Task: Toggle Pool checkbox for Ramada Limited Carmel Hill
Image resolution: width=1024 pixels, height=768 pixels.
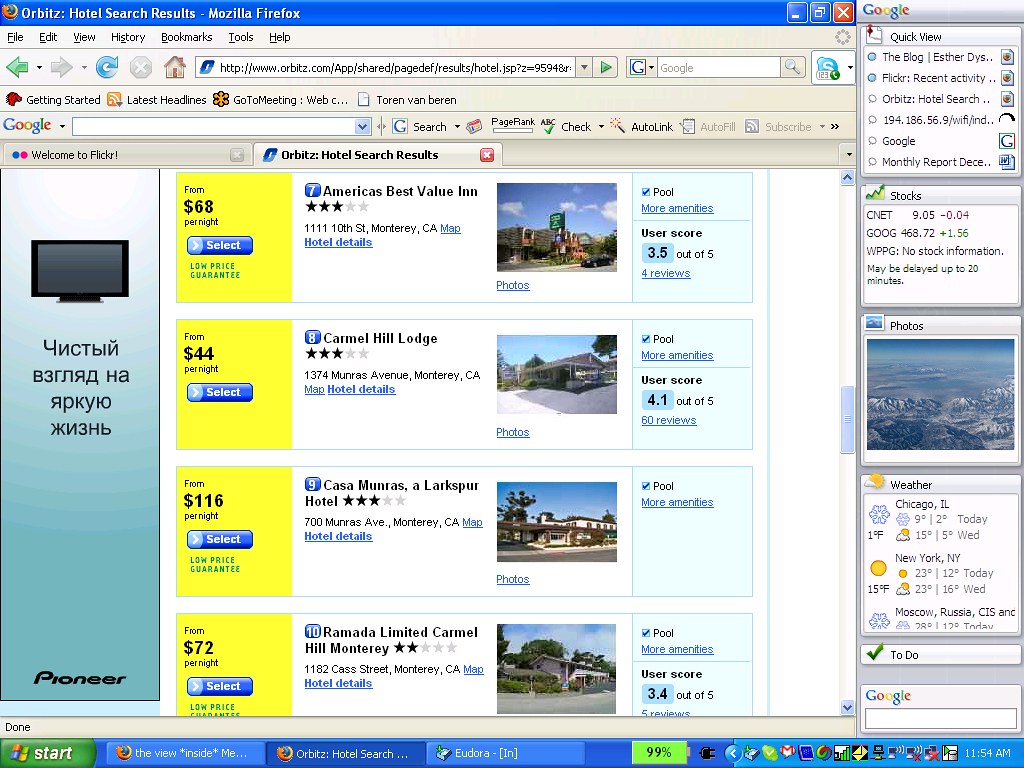Action: point(646,633)
